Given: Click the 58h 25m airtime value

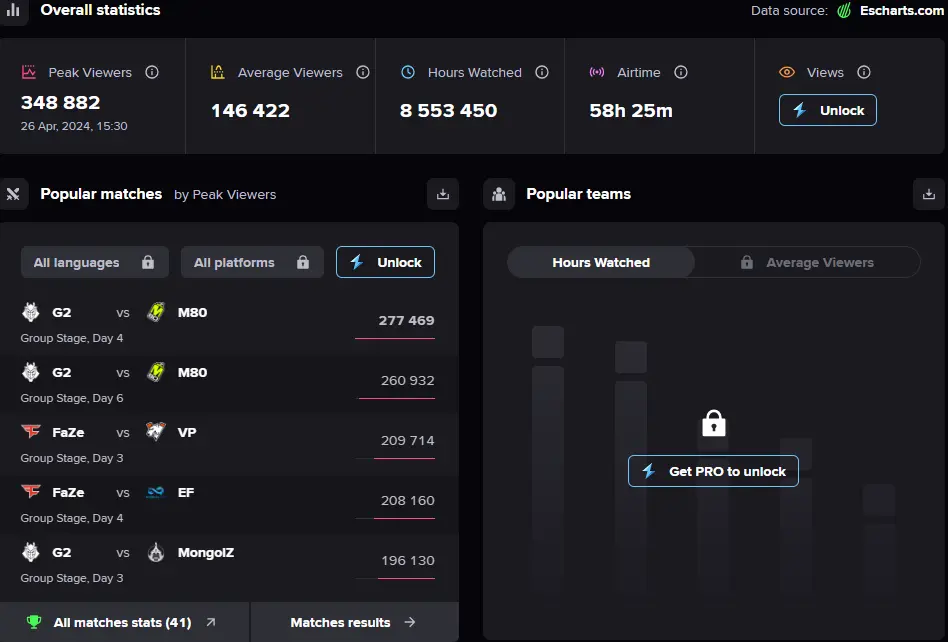Looking at the screenshot, I should click(631, 111).
